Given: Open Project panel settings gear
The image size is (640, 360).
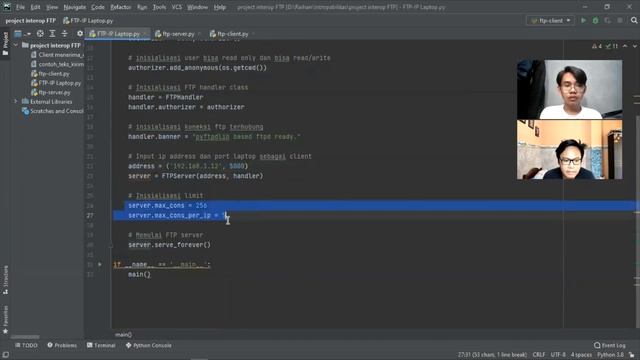Looking at the screenshot, I should [80, 34].
